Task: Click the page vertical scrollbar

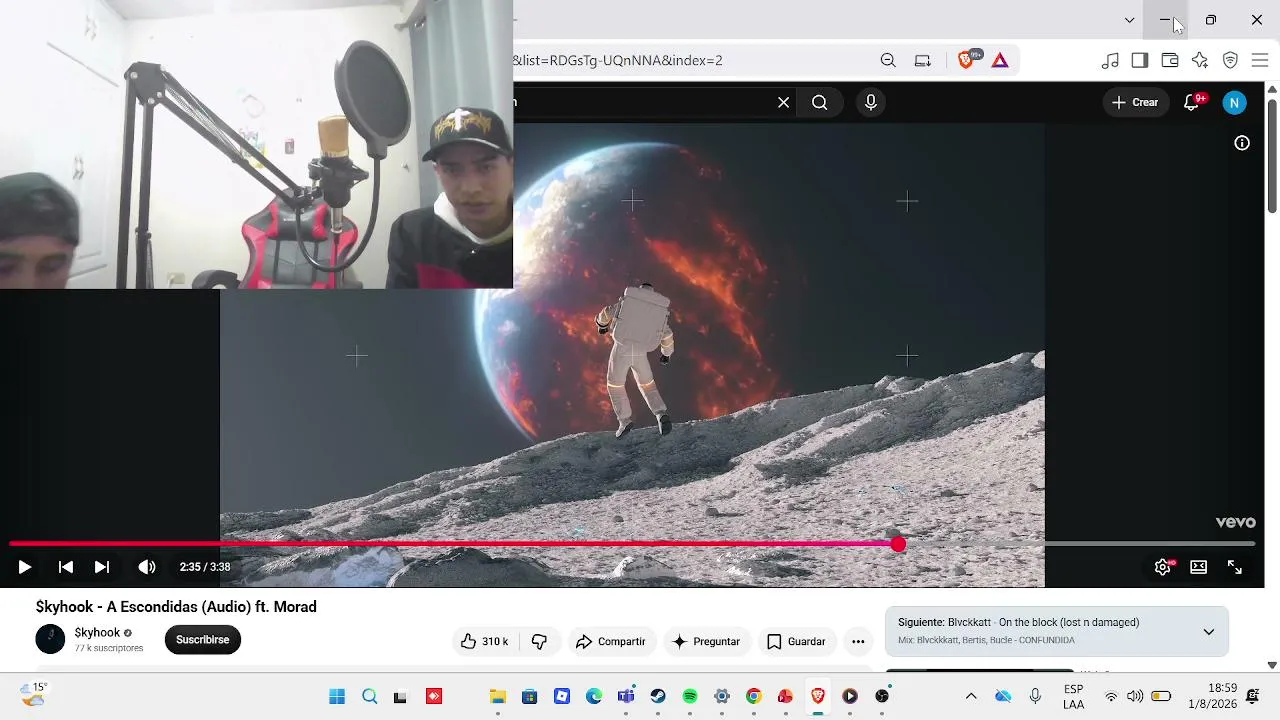Action: (1272, 155)
